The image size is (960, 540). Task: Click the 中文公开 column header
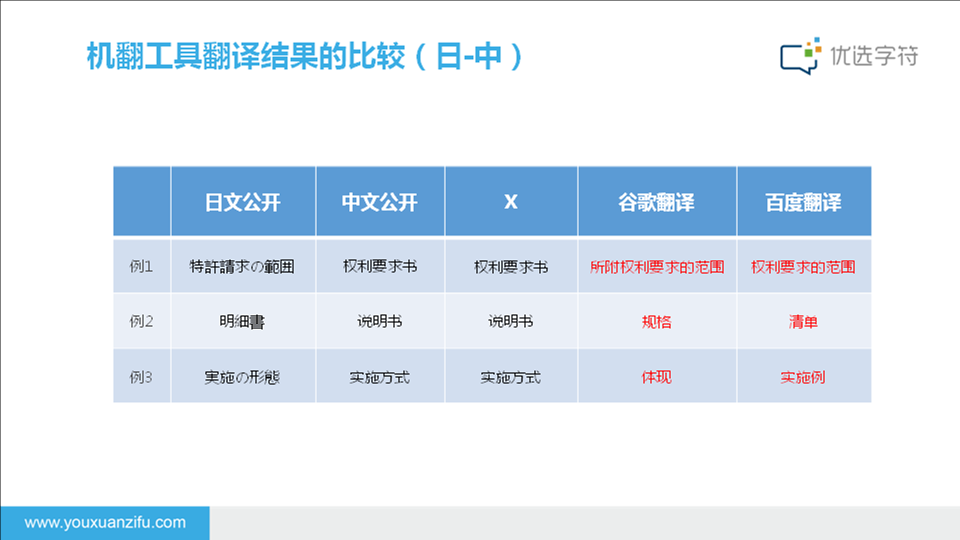380,202
